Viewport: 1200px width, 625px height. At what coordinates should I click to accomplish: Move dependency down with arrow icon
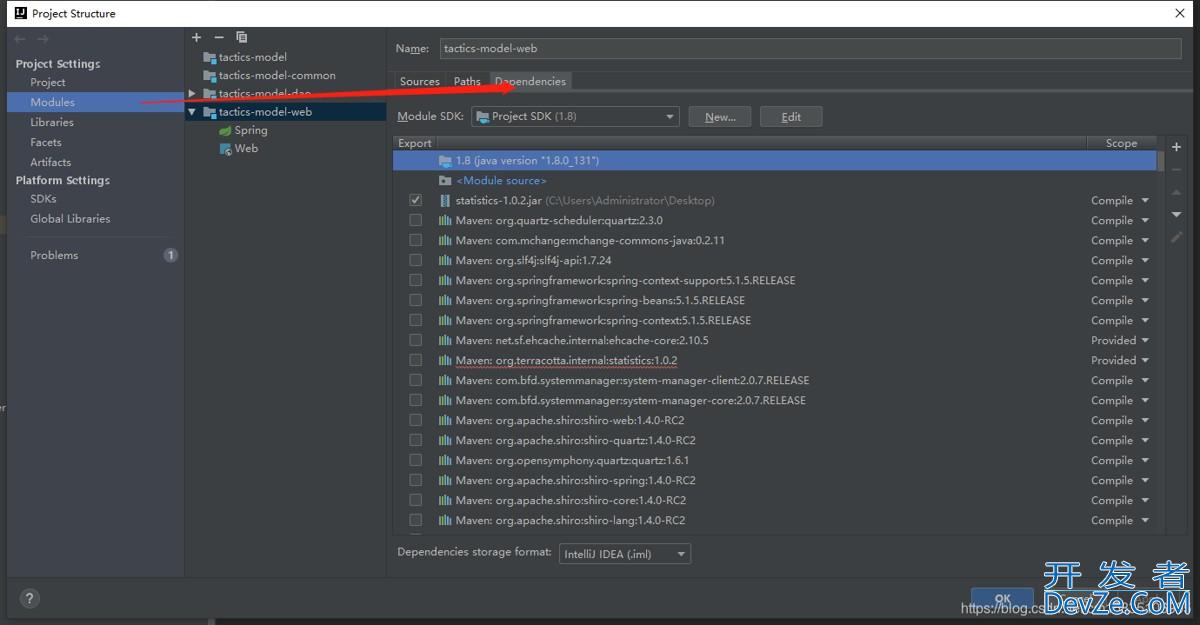coord(1176,215)
